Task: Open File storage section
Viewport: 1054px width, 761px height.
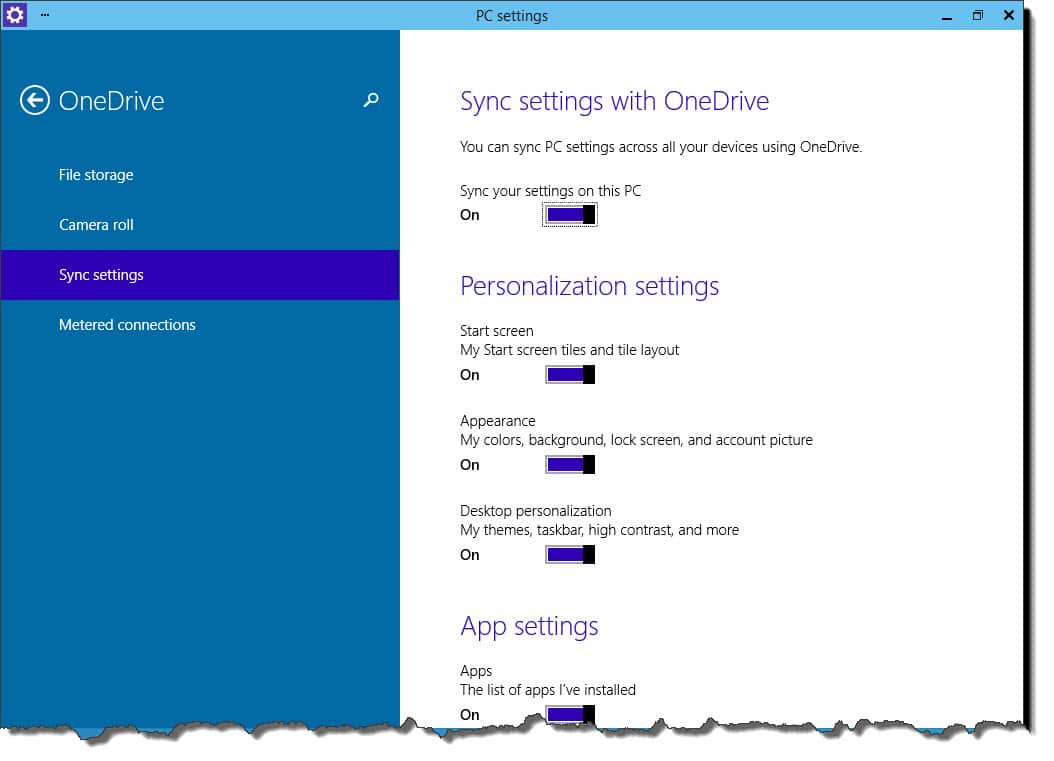Action: [x=200, y=175]
